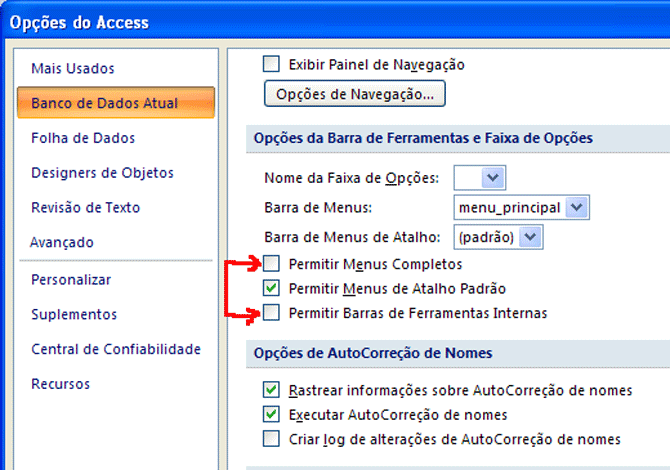Screen dimensions: 670x470
Task: Uncheck Executar AutoCorreção de nomes
Action: 271,414
